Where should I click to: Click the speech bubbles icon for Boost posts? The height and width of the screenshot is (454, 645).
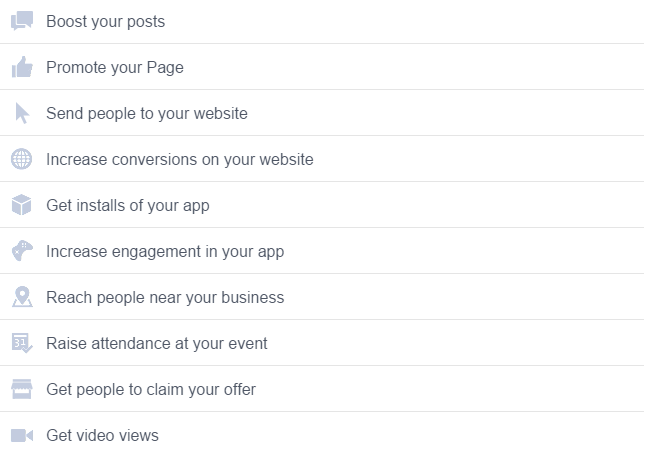pyautogui.click(x=22, y=21)
